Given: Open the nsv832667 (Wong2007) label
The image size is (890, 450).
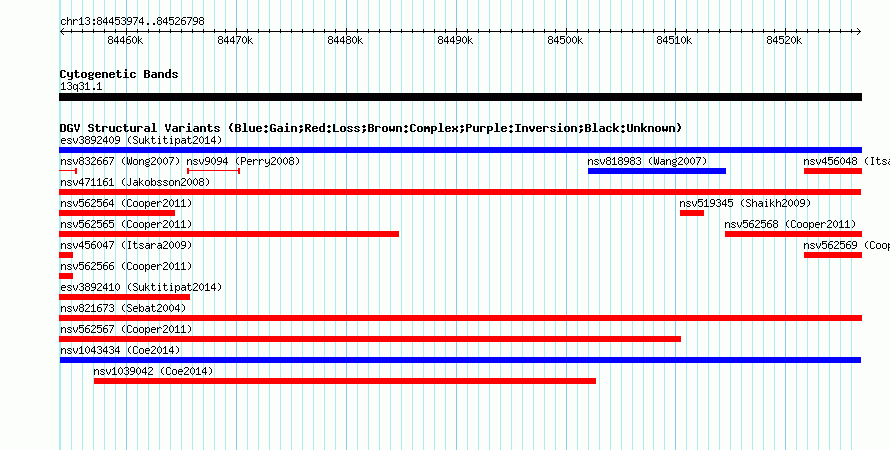Looking at the screenshot, I should click(120, 161).
